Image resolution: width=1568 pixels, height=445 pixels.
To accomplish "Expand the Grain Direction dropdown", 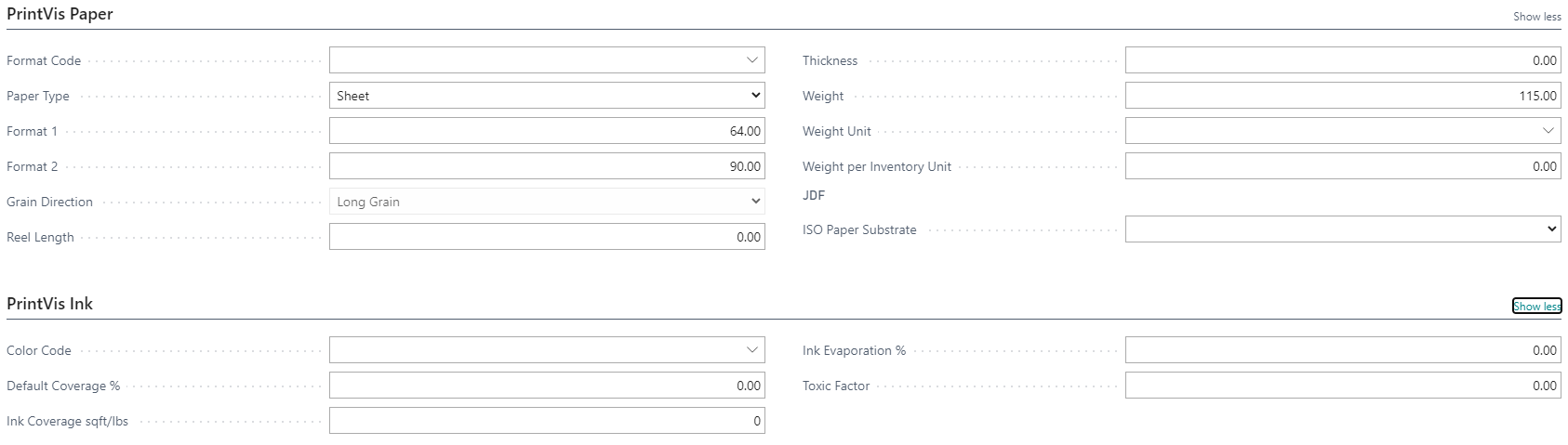I will [x=547, y=202].
